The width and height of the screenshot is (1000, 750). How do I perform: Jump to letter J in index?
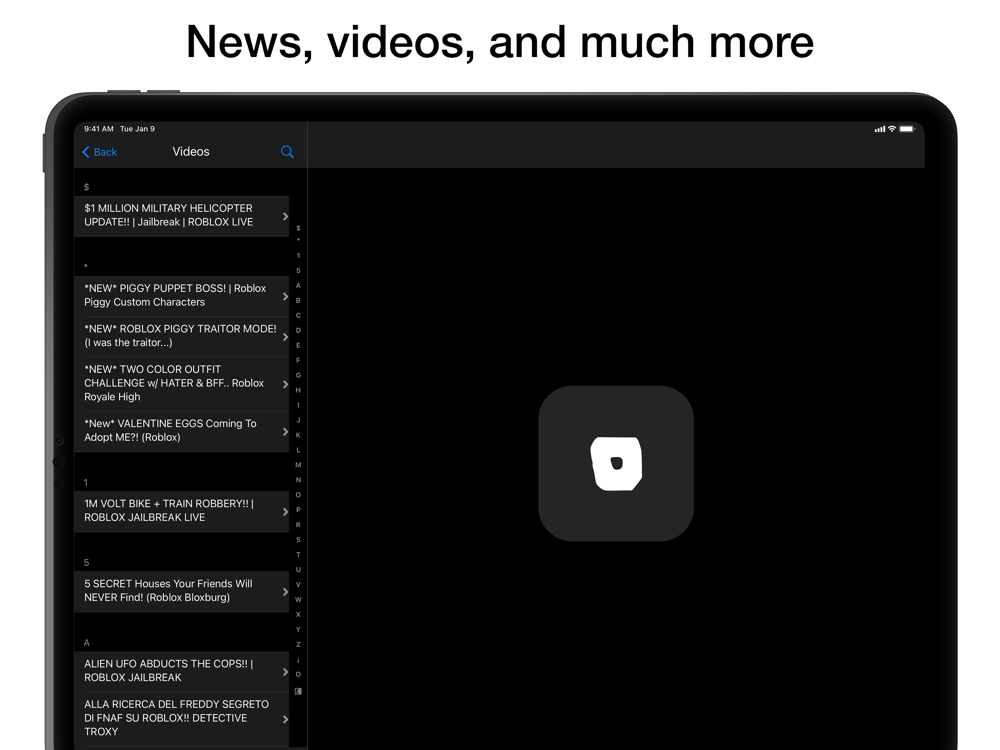(298, 420)
